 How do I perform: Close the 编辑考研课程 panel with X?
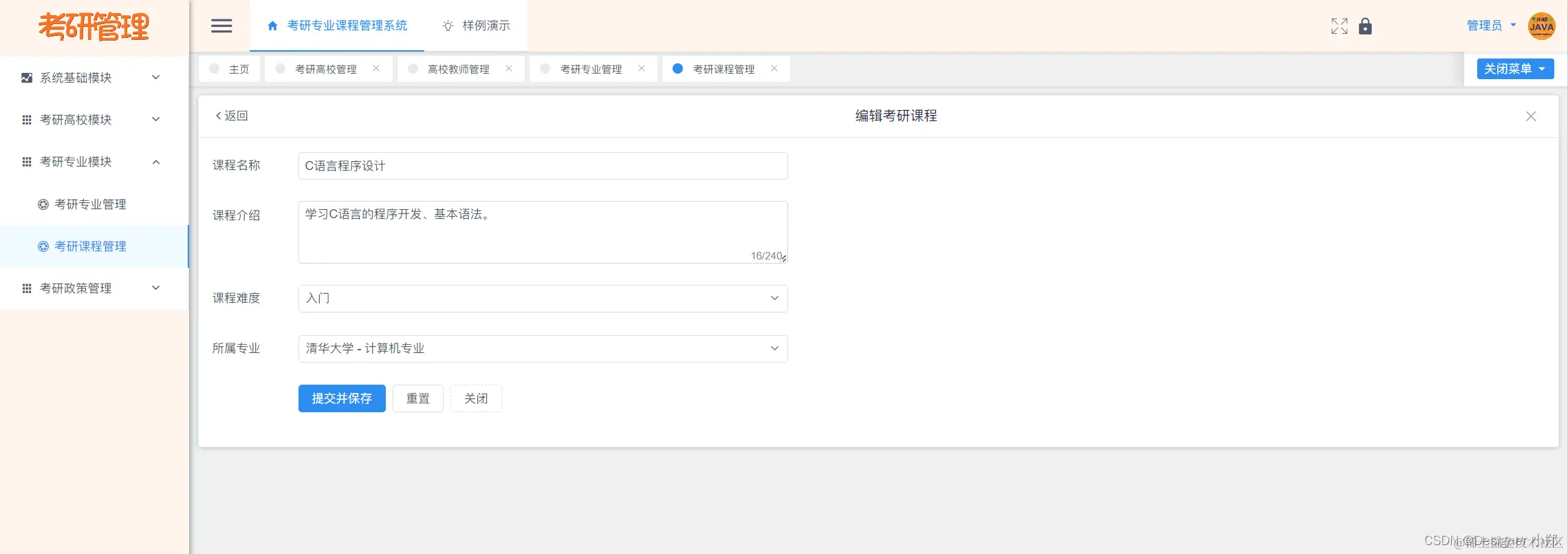coord(1531,116)
